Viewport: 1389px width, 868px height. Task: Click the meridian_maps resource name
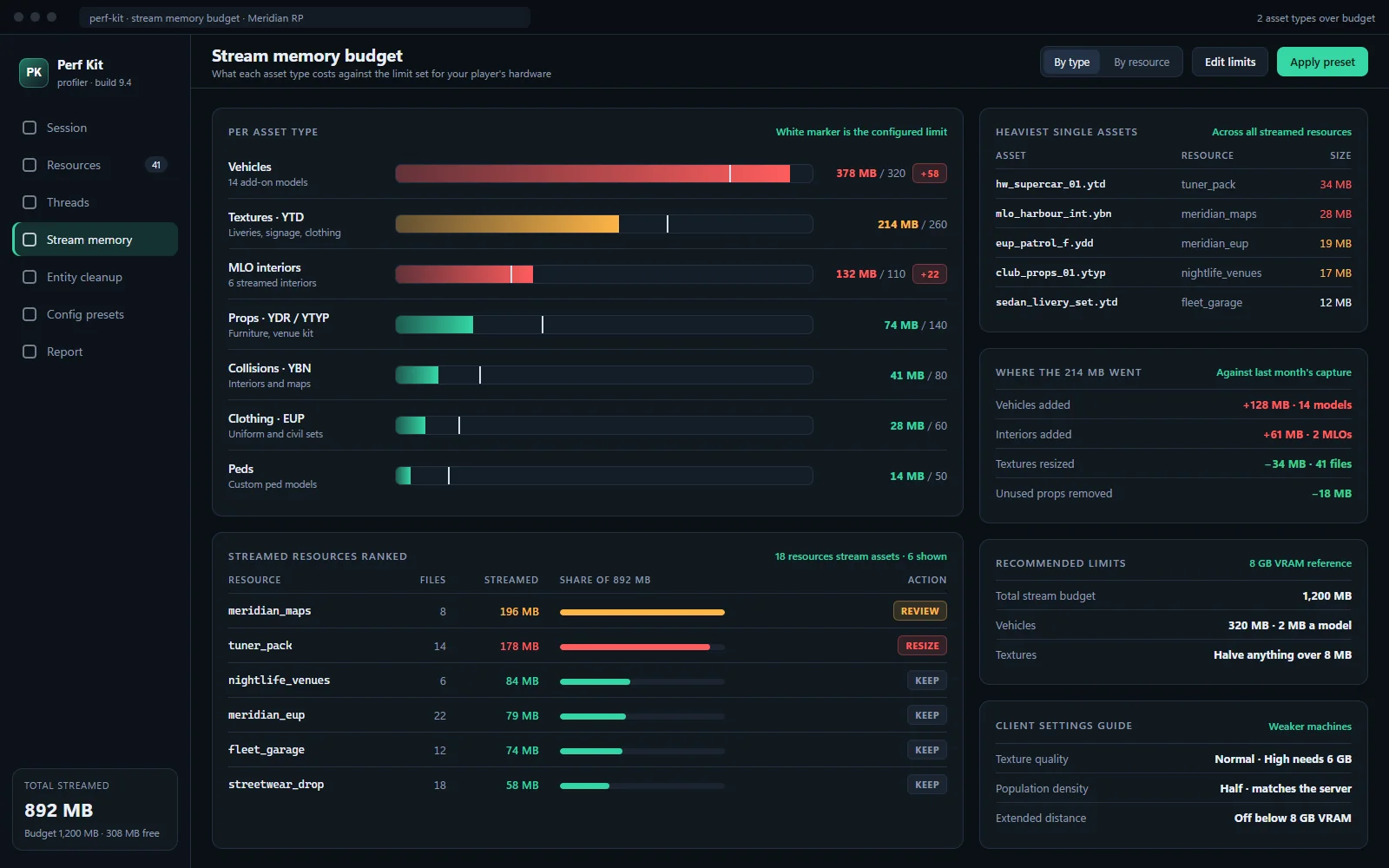pyautogui.click(x=269, y=611)
